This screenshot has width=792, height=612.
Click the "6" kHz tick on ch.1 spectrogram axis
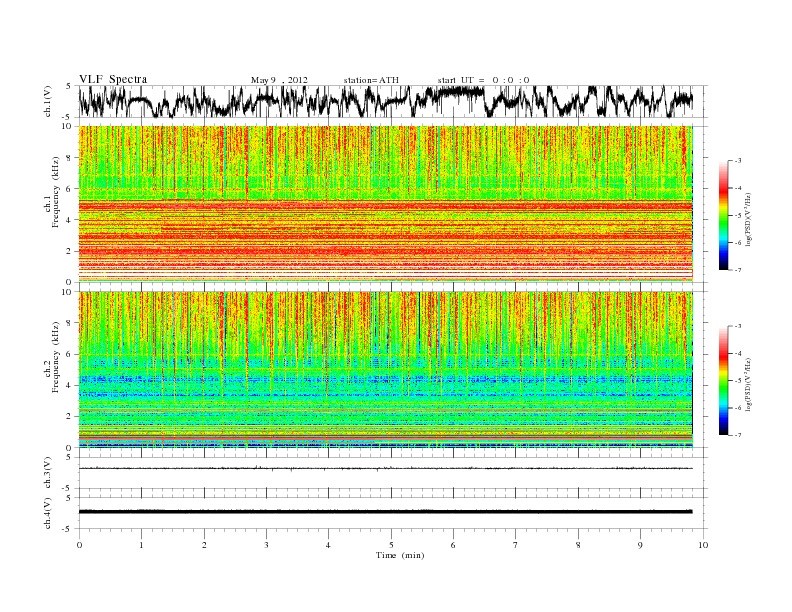click(x=70, y=188)
